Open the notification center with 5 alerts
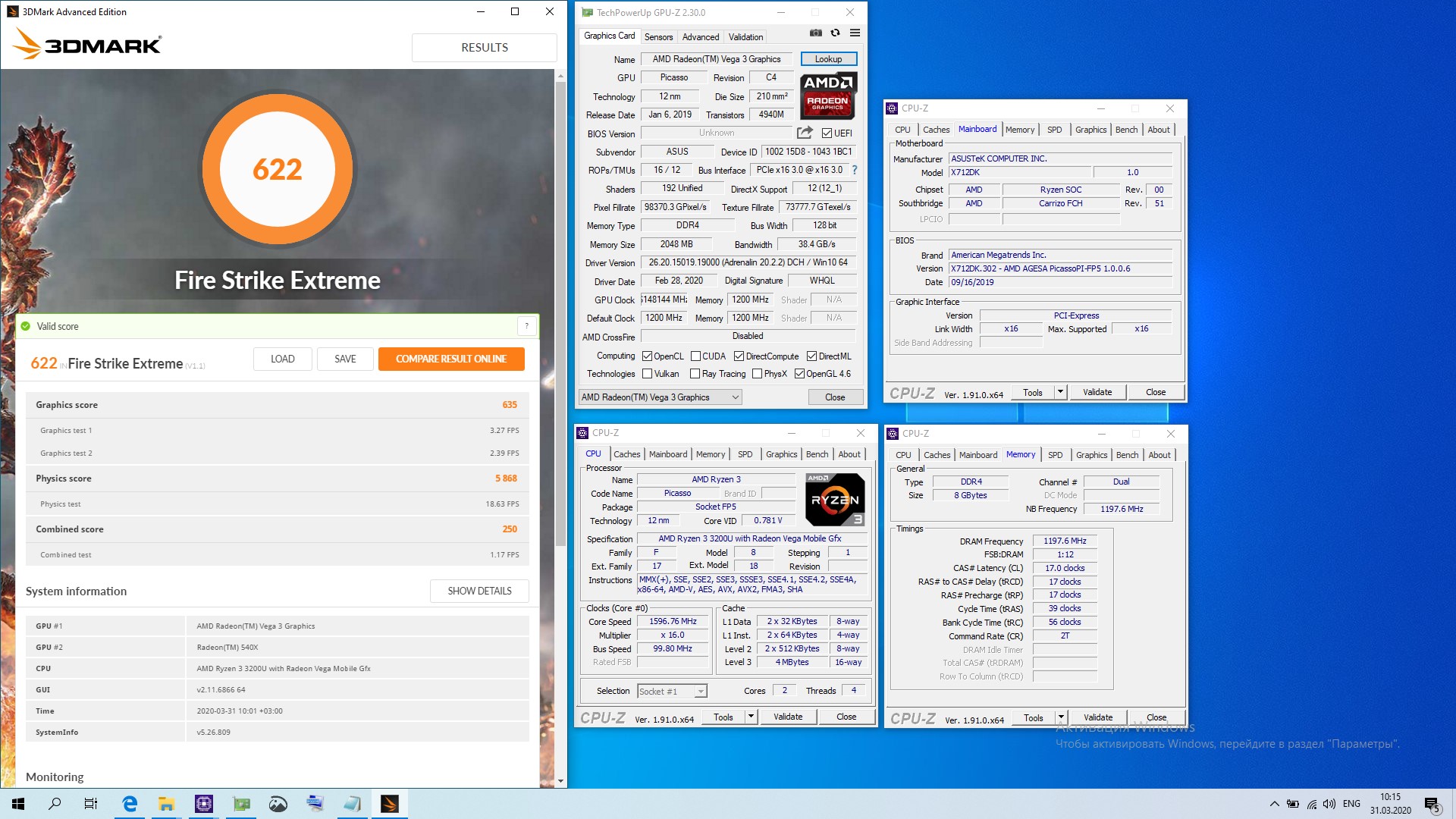1456x819 pixels. (1432, 804)
